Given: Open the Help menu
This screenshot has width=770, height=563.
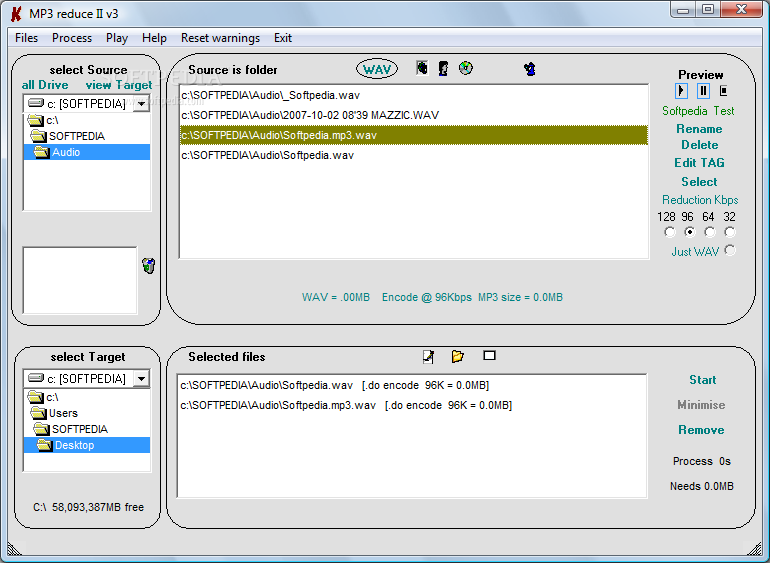Looking at the screenshot, I should pyautogui.click(x=154, y=38).
